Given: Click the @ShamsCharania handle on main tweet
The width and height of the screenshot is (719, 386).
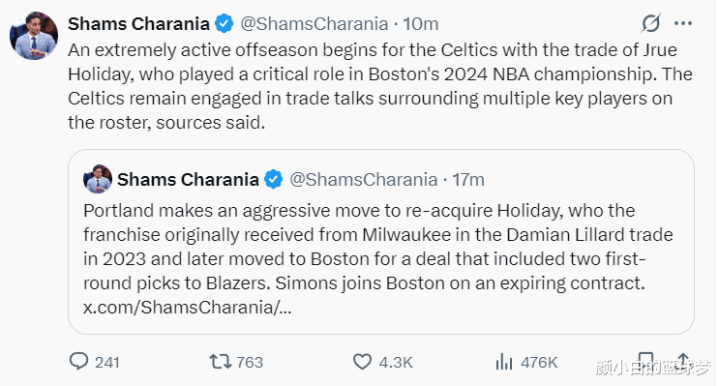Looking at the screenshot, I should pyautogui.click(x=315, y=23).
